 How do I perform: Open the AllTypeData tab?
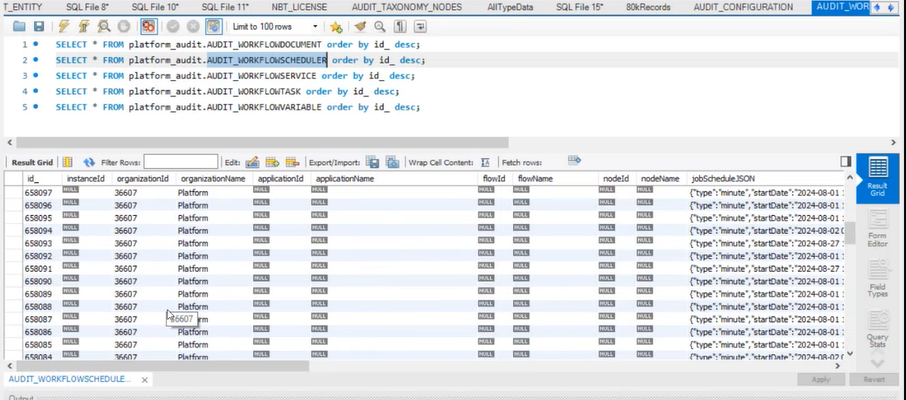tap(510, 7)
